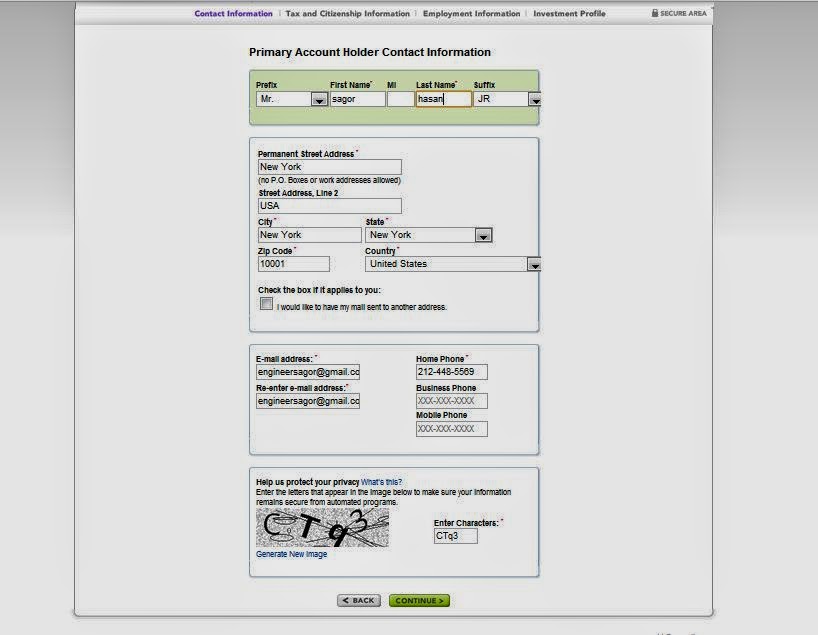The image size is (818, 635).
Task: Select the Street Address Line 2 field
Action: tap(330, 206)
